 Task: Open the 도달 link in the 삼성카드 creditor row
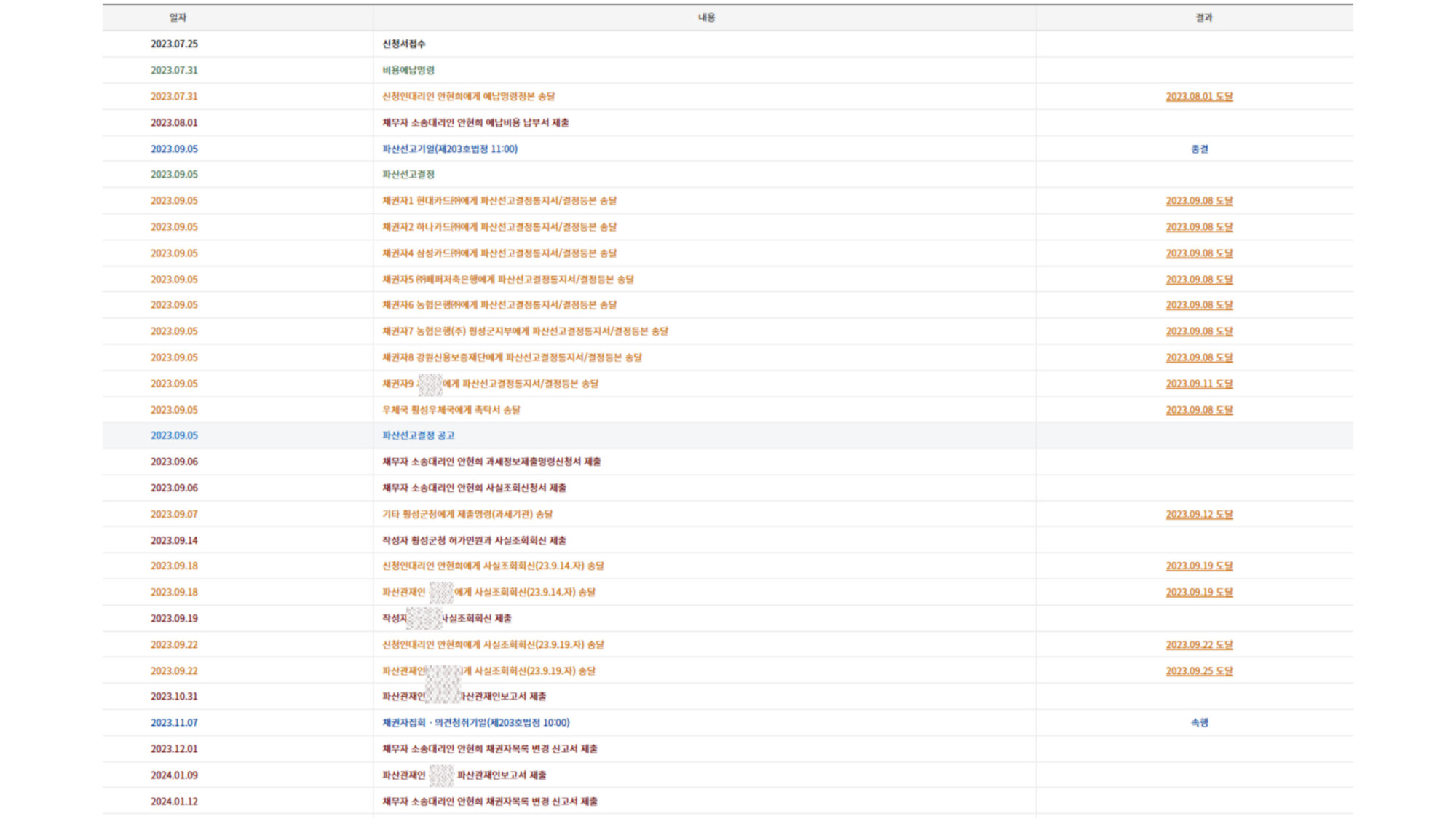1199,253
